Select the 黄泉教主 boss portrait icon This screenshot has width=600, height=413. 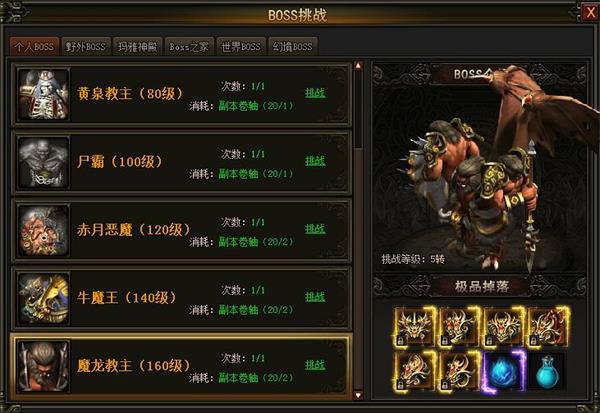tap(44, 94)
